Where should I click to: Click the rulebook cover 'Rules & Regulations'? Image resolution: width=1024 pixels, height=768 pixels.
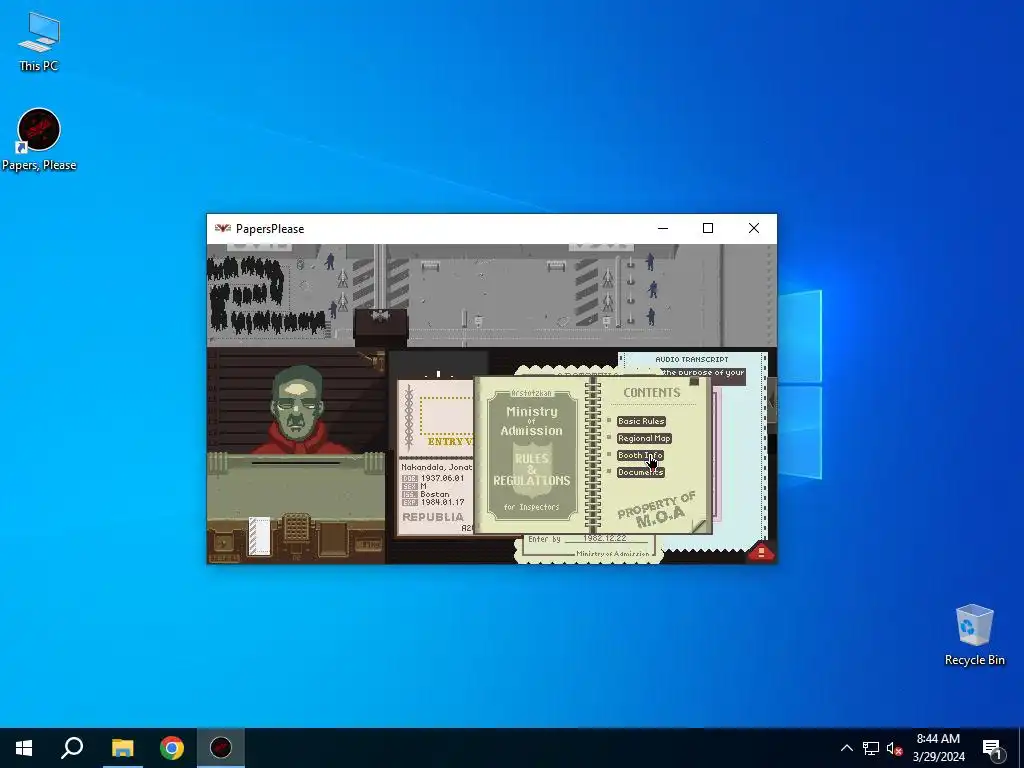532,455
